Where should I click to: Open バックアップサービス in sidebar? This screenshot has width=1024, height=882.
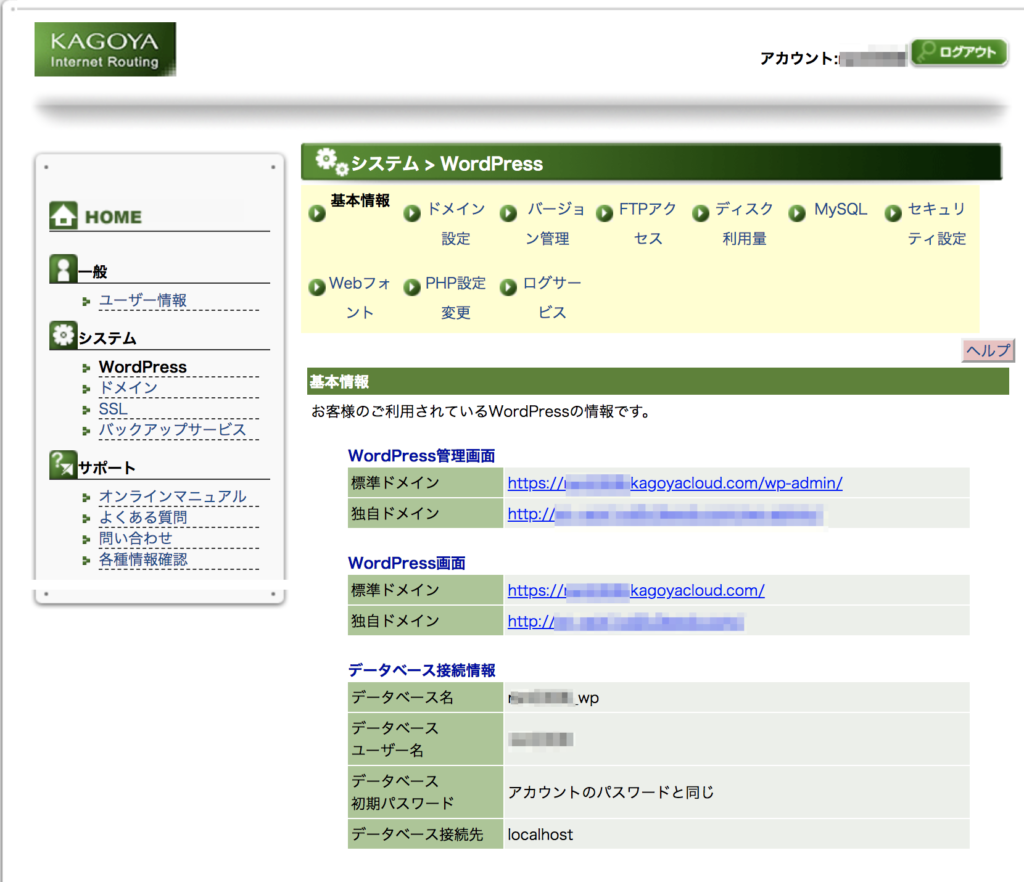pos(172,430)
